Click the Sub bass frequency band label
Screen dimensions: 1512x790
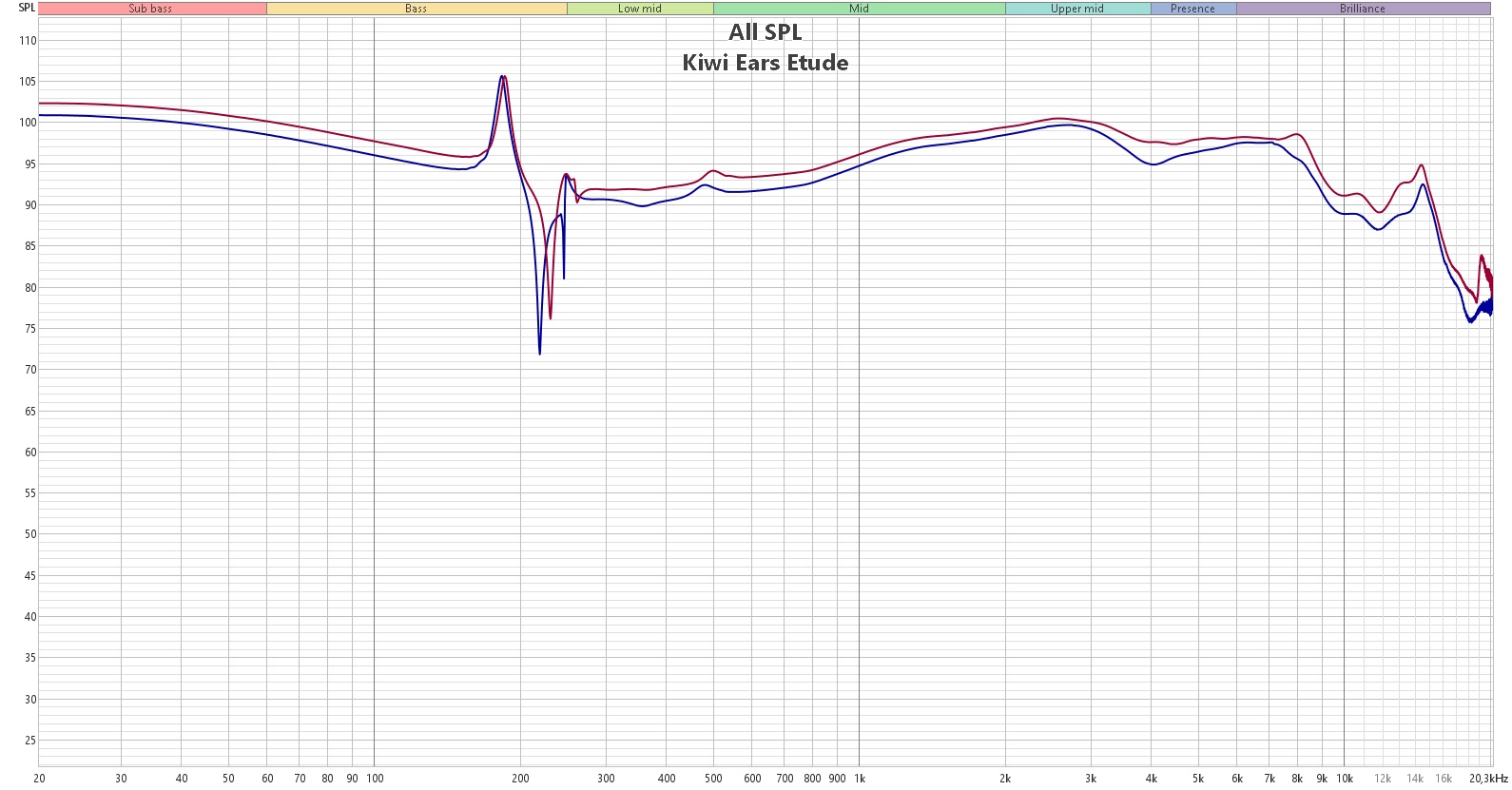152,9
